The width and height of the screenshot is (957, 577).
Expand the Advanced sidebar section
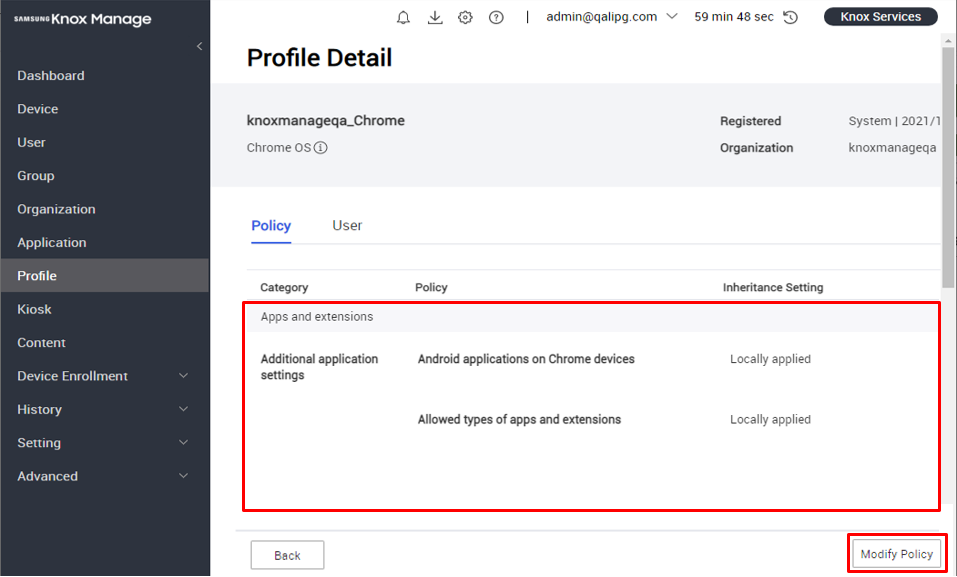click(x=47, y=476)
